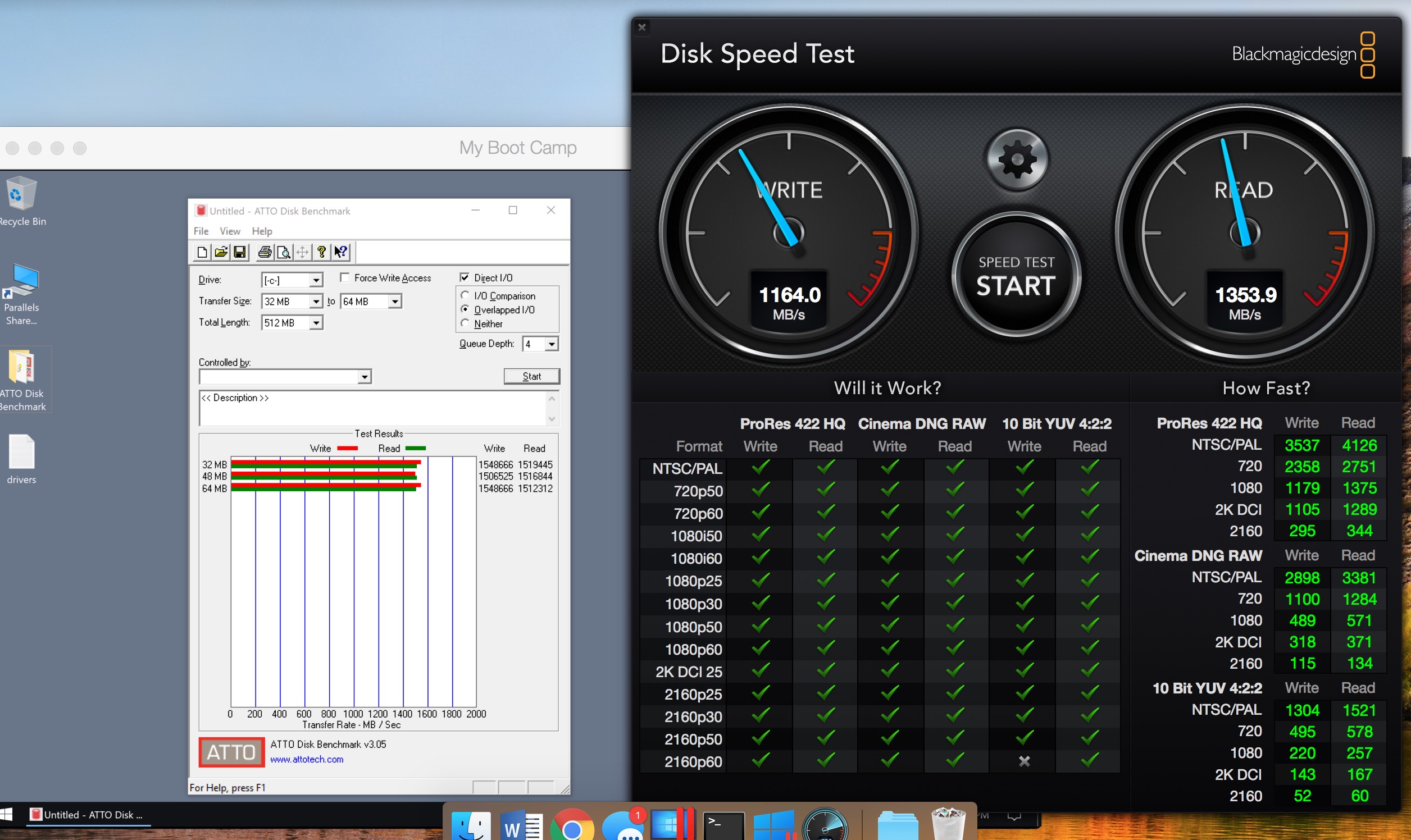Open the blue folder in the Dock
The image size is (1411, 840).
[898, 826]
